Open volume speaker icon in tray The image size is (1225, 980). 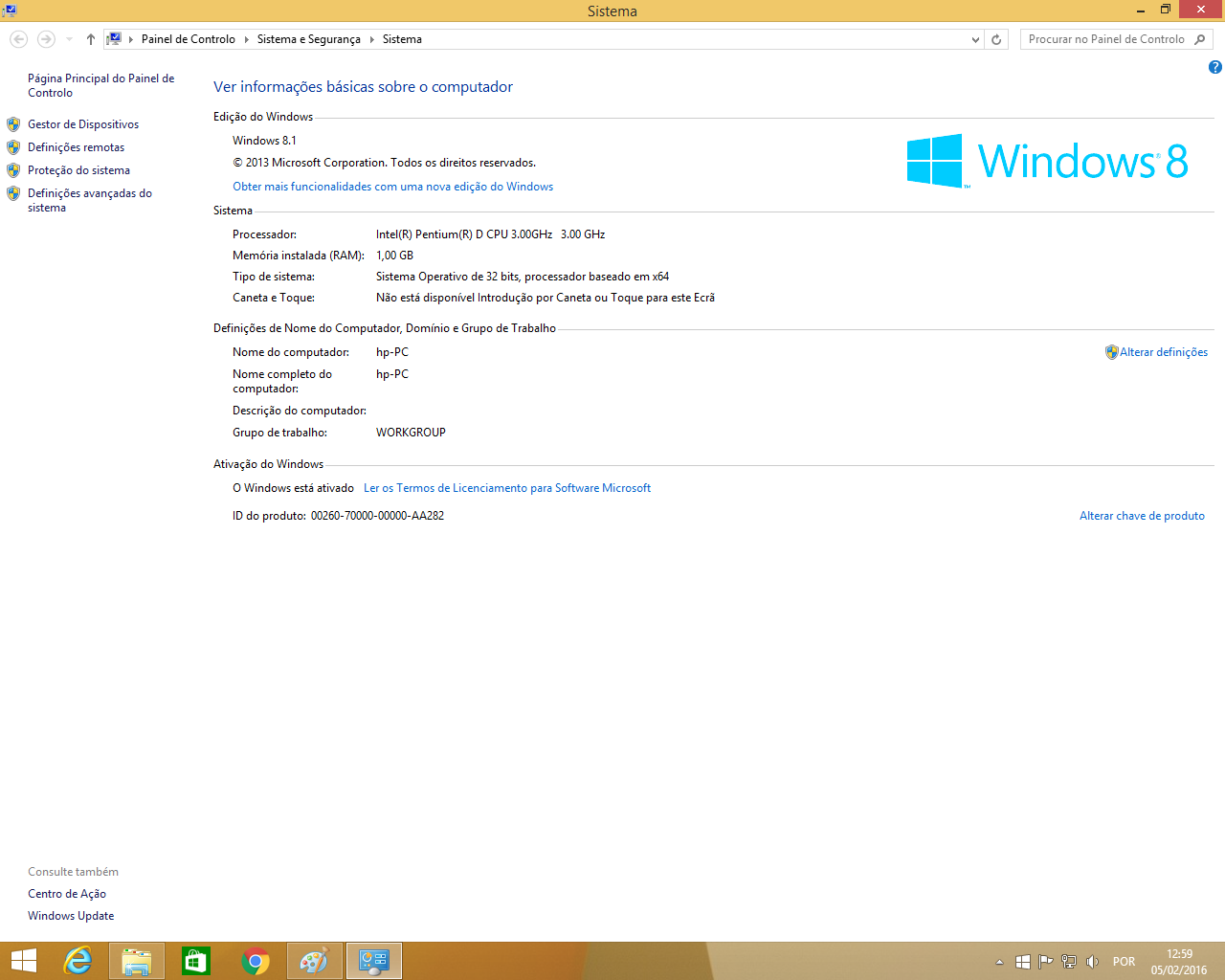click(1092, 962)
